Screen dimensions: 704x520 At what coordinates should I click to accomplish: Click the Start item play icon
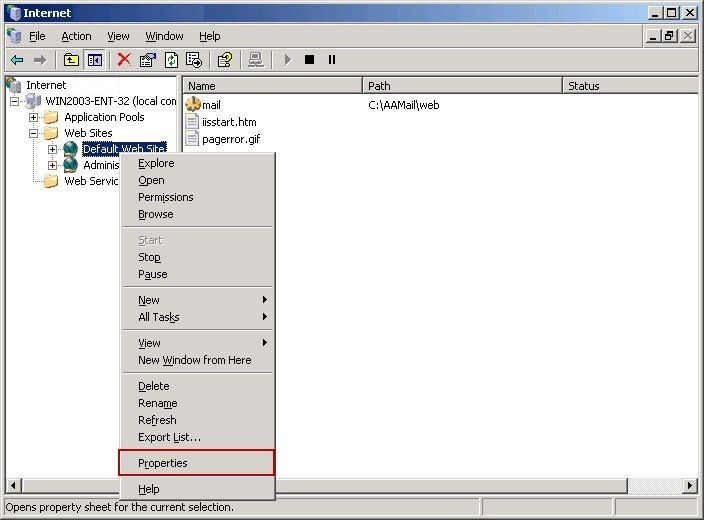coord(287,59)
